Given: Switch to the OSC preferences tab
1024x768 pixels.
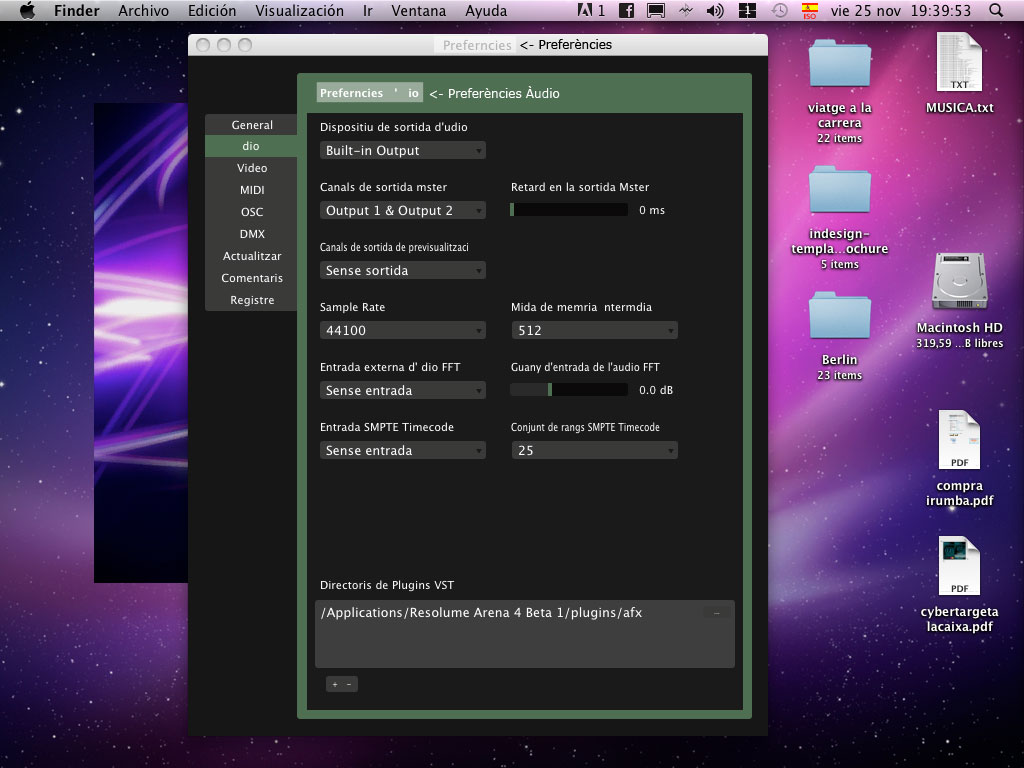Looking at the screenshot, I should point(251,212).
